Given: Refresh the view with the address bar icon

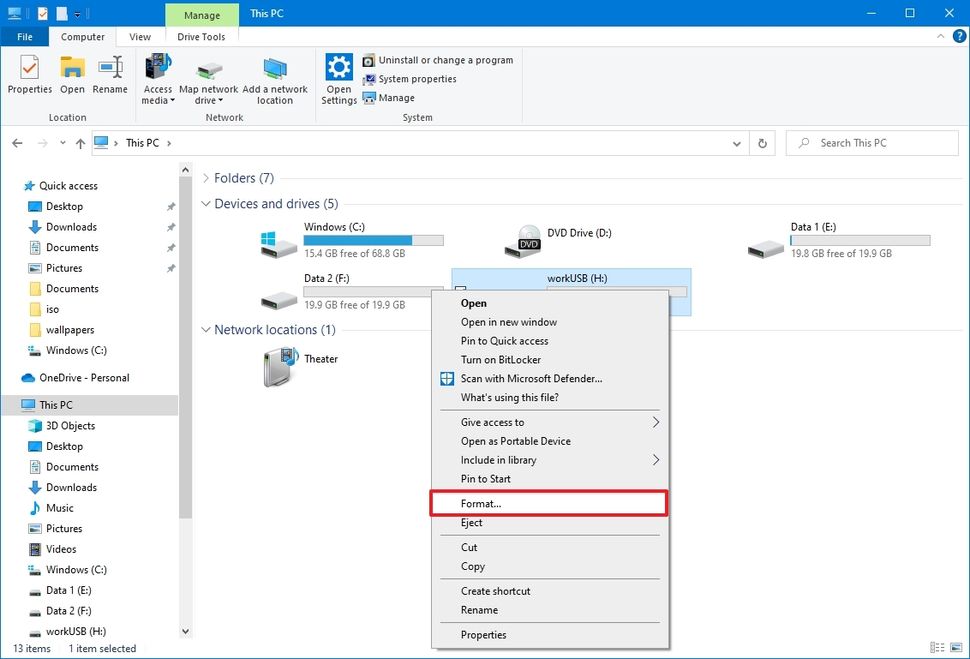Looking at the screenshot, I should 761,142.
